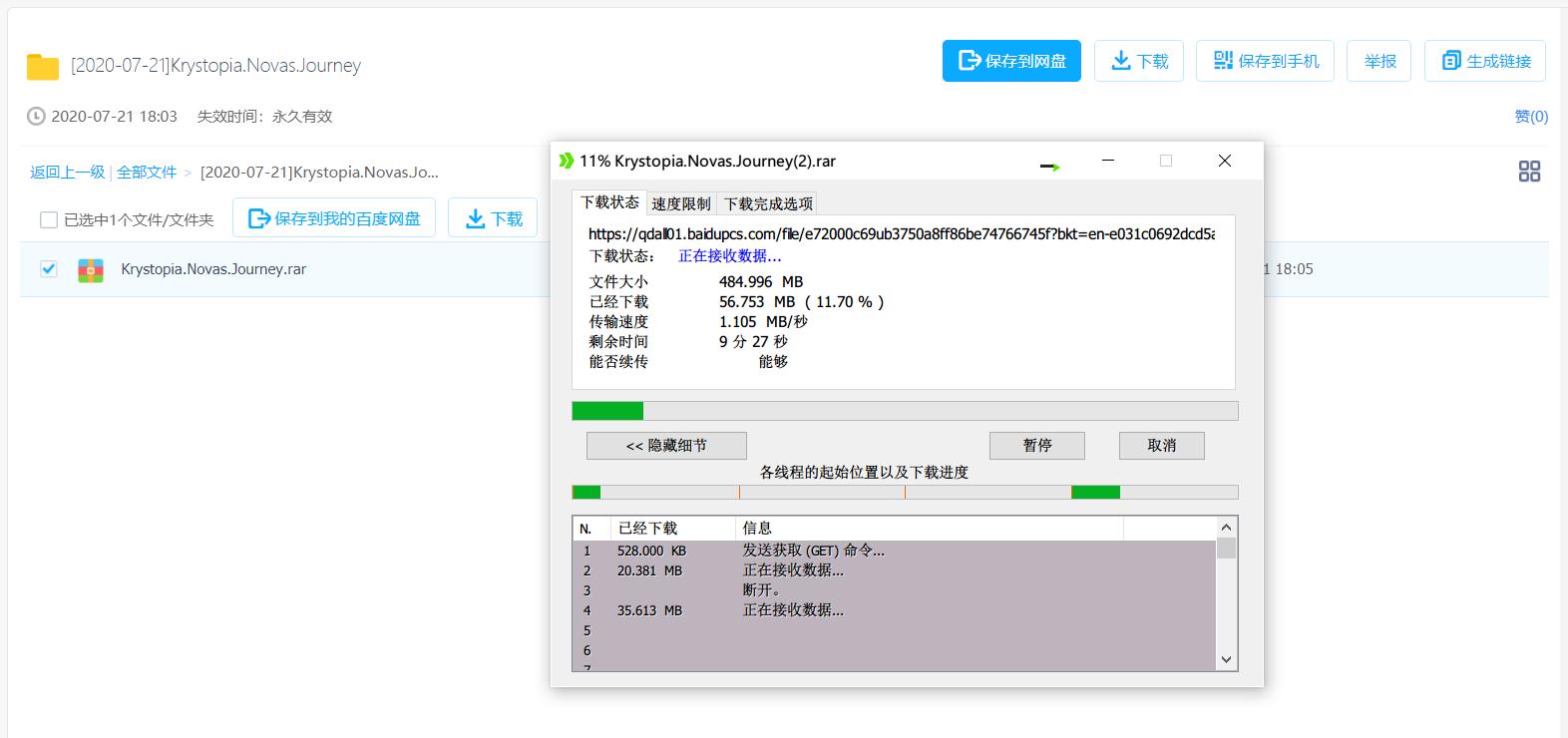This screenshot has width=1568, height=738.
Task: Select thread row 4 with 35.613 MB
Action: pyautogui.click(x=895, y=610)
